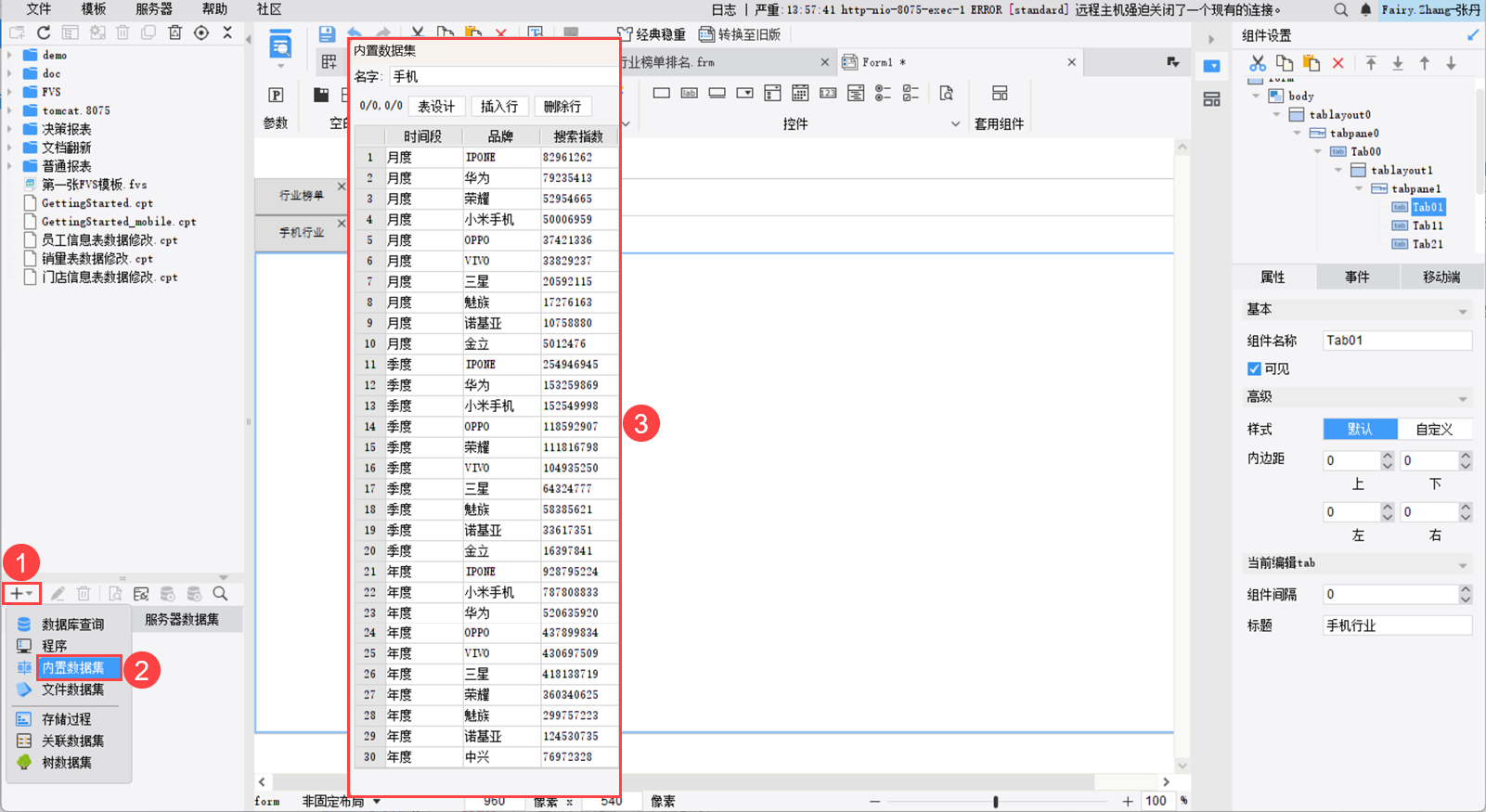Image resolution: width=1486 pixels, height=812 pixels.
Task: Click the 标题 field showing 手机行业
Action: pos(1397,625)
